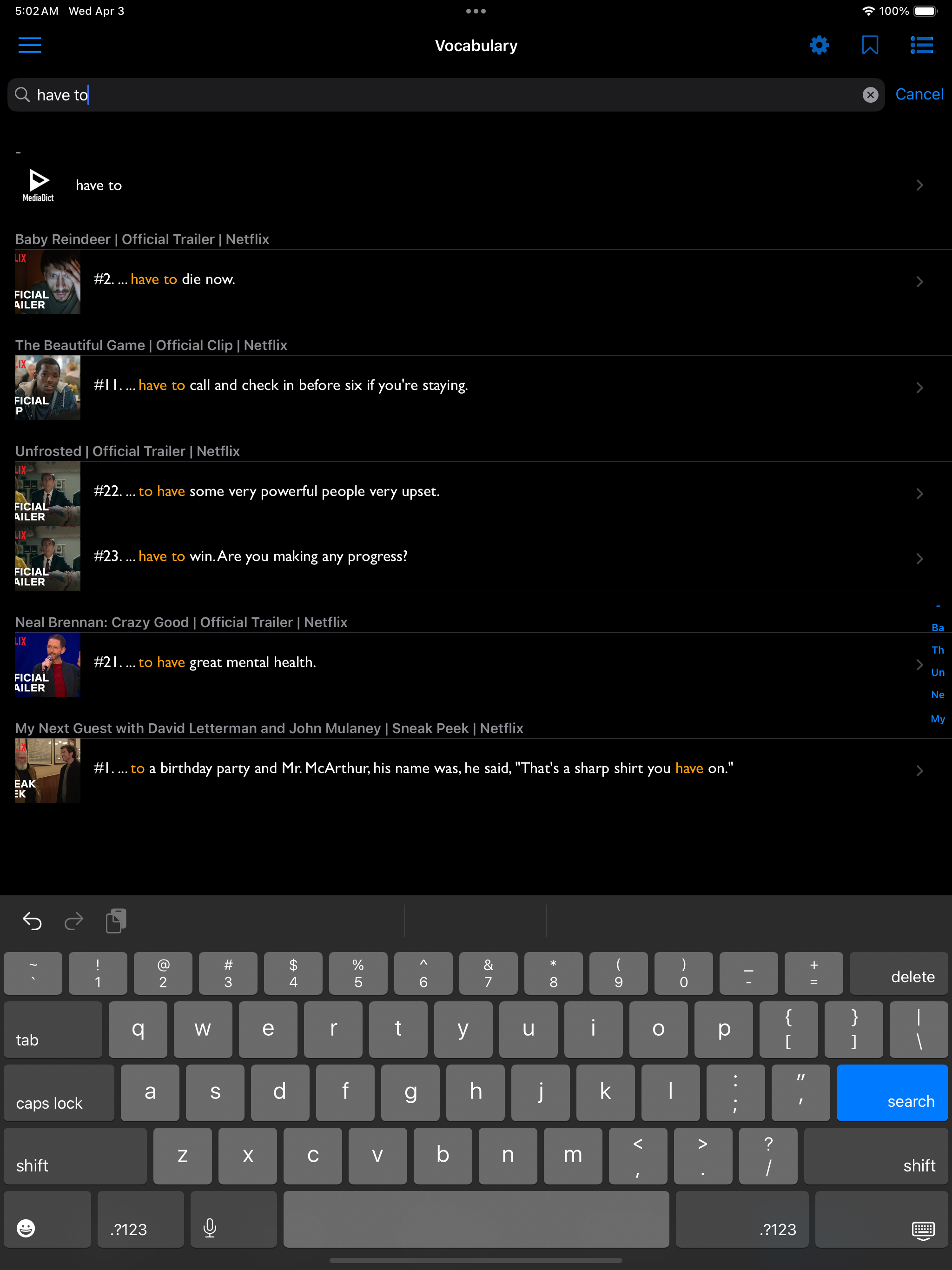Jump to 'Ne' in section index

(938, 695)
